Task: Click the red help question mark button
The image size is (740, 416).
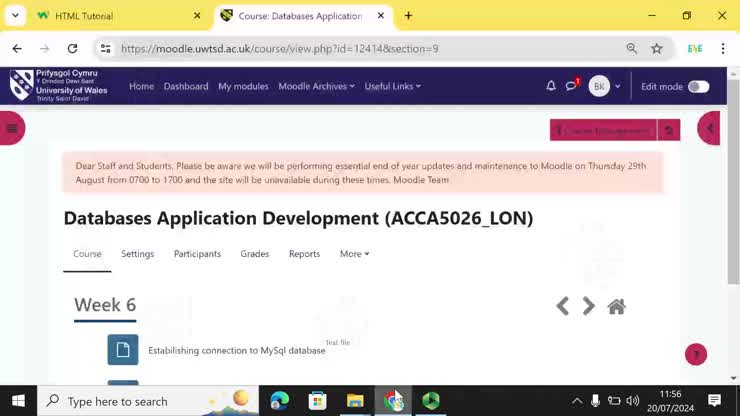Action: coord(696,354)
